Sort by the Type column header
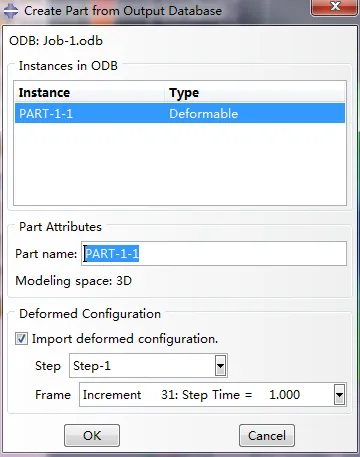The image size is (360, 457). click(255, 92)
